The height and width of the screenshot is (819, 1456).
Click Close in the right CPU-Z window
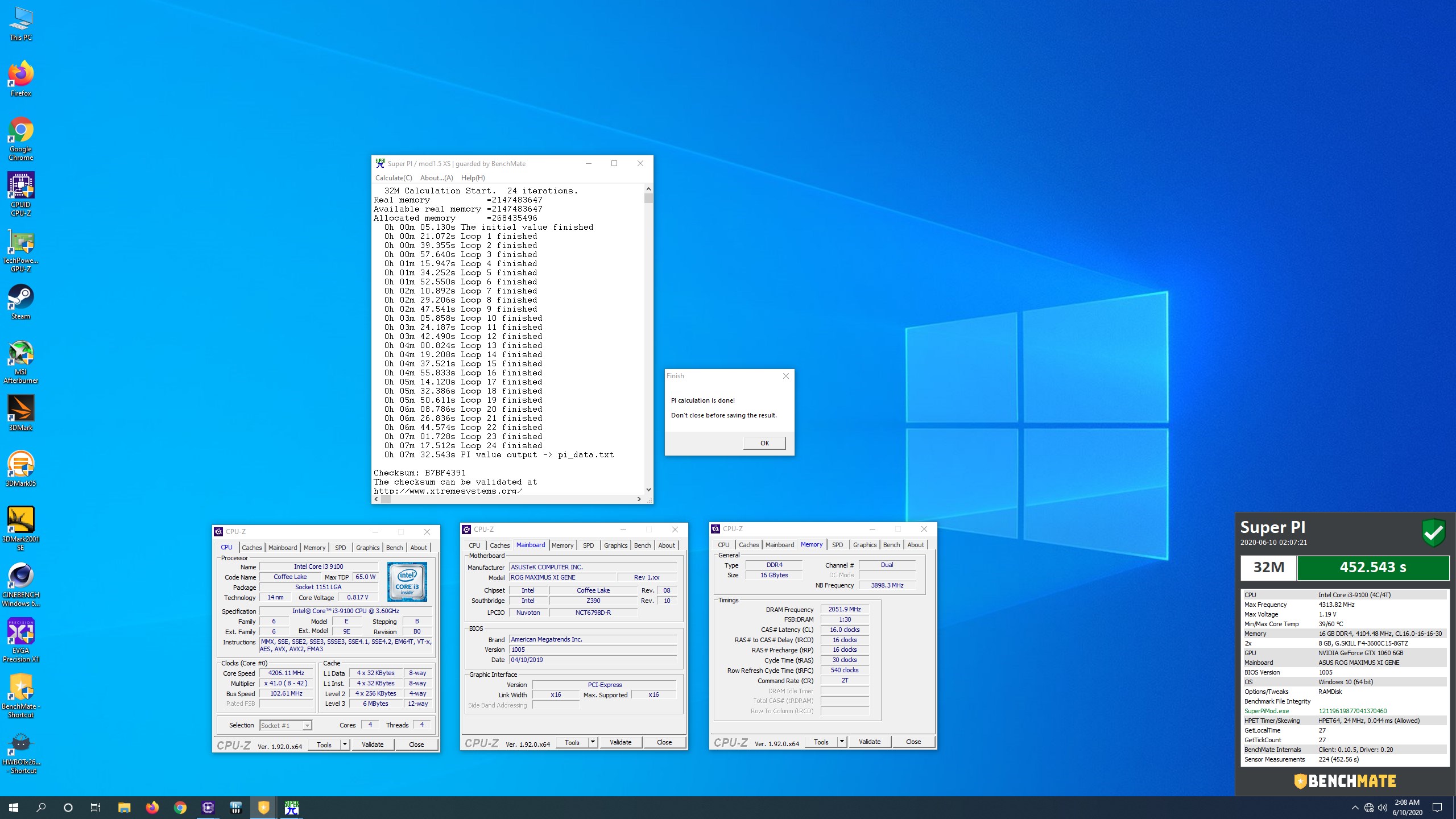coord(913,742)
